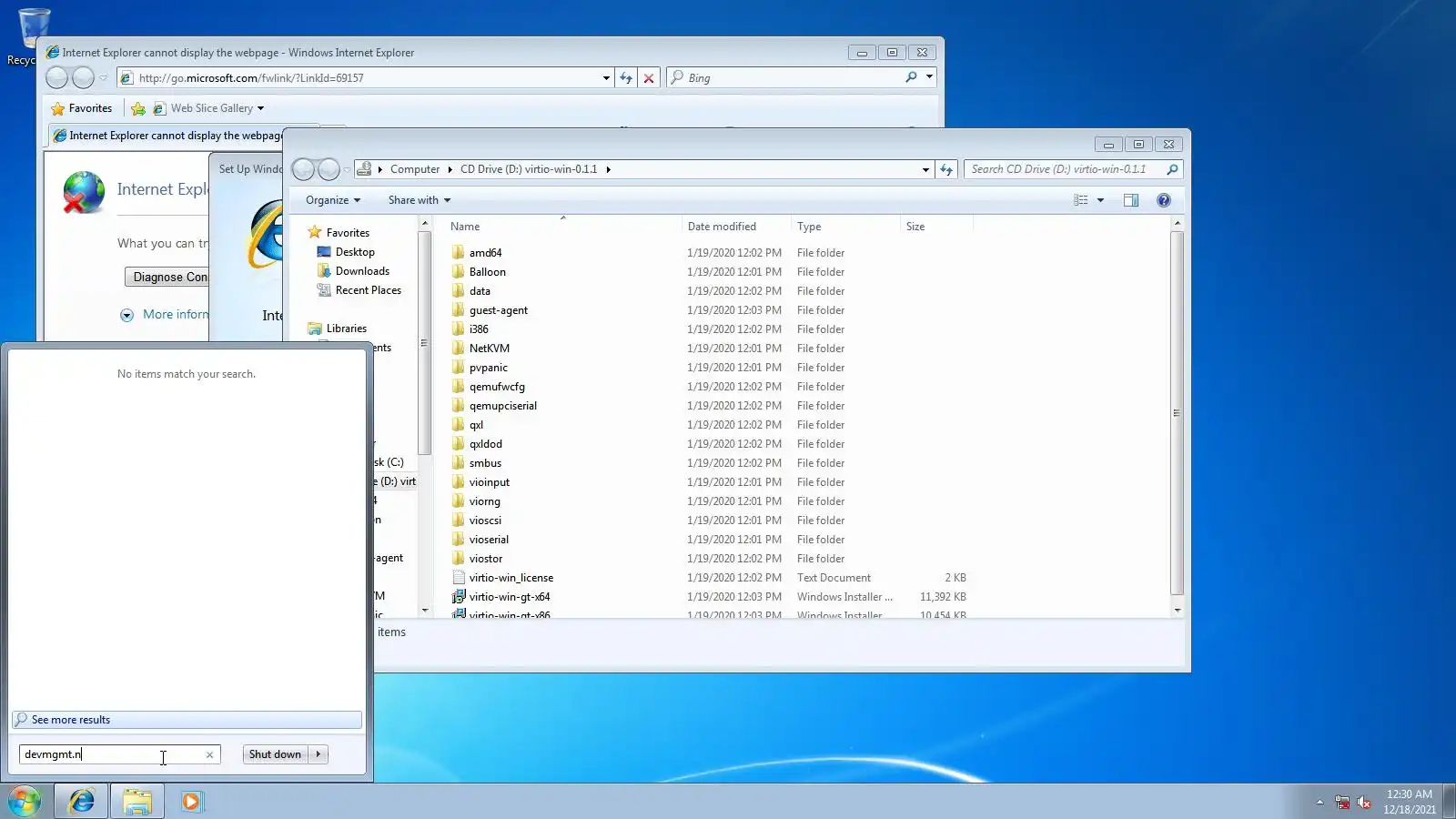The image size is (1456, 819).
Task: Change the view using the view icon
Action: 1080,200
